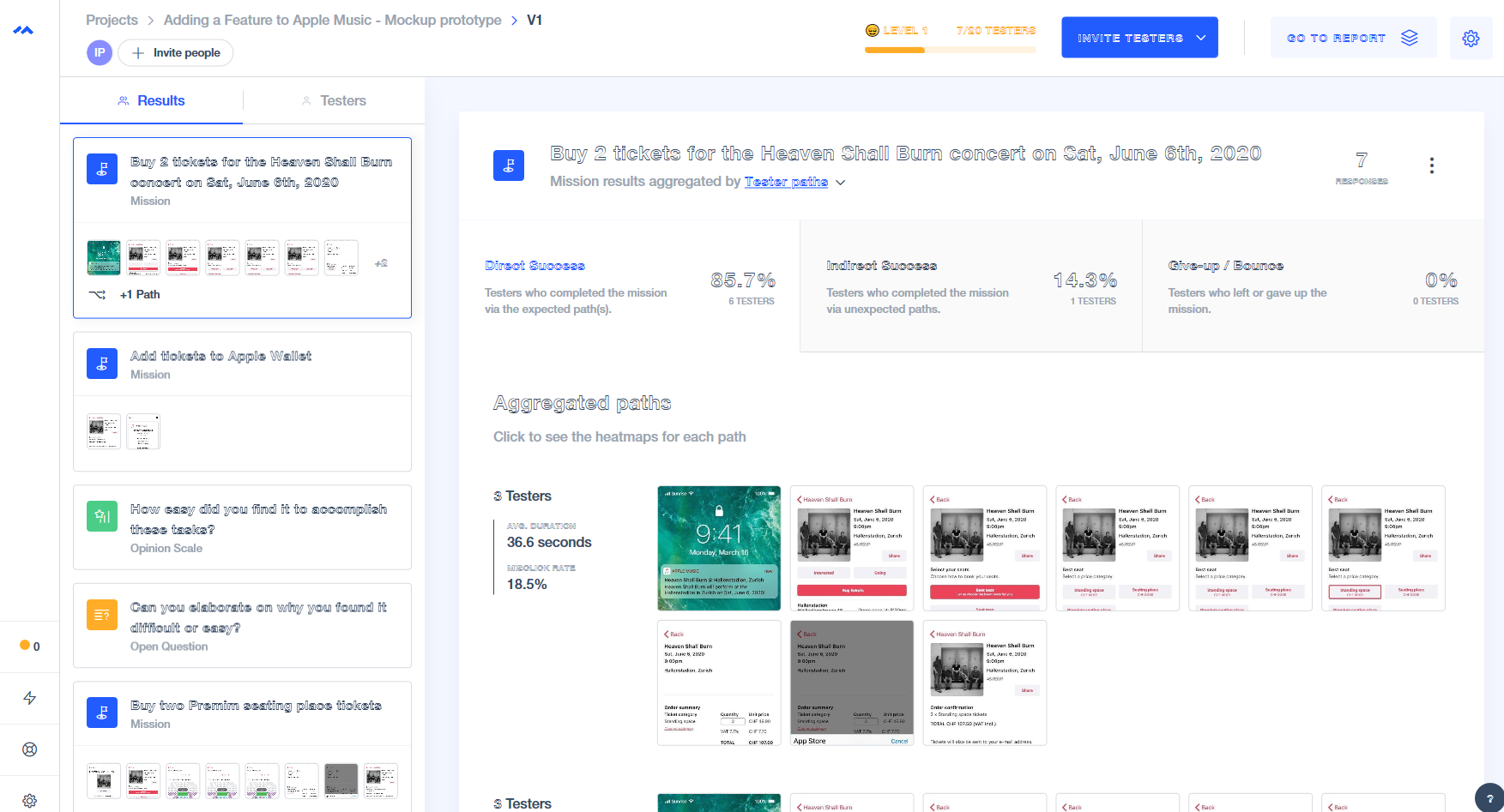Click the 14.3% indirect success value
This screenshot has height=812, width=1504.
(1085, 280)
